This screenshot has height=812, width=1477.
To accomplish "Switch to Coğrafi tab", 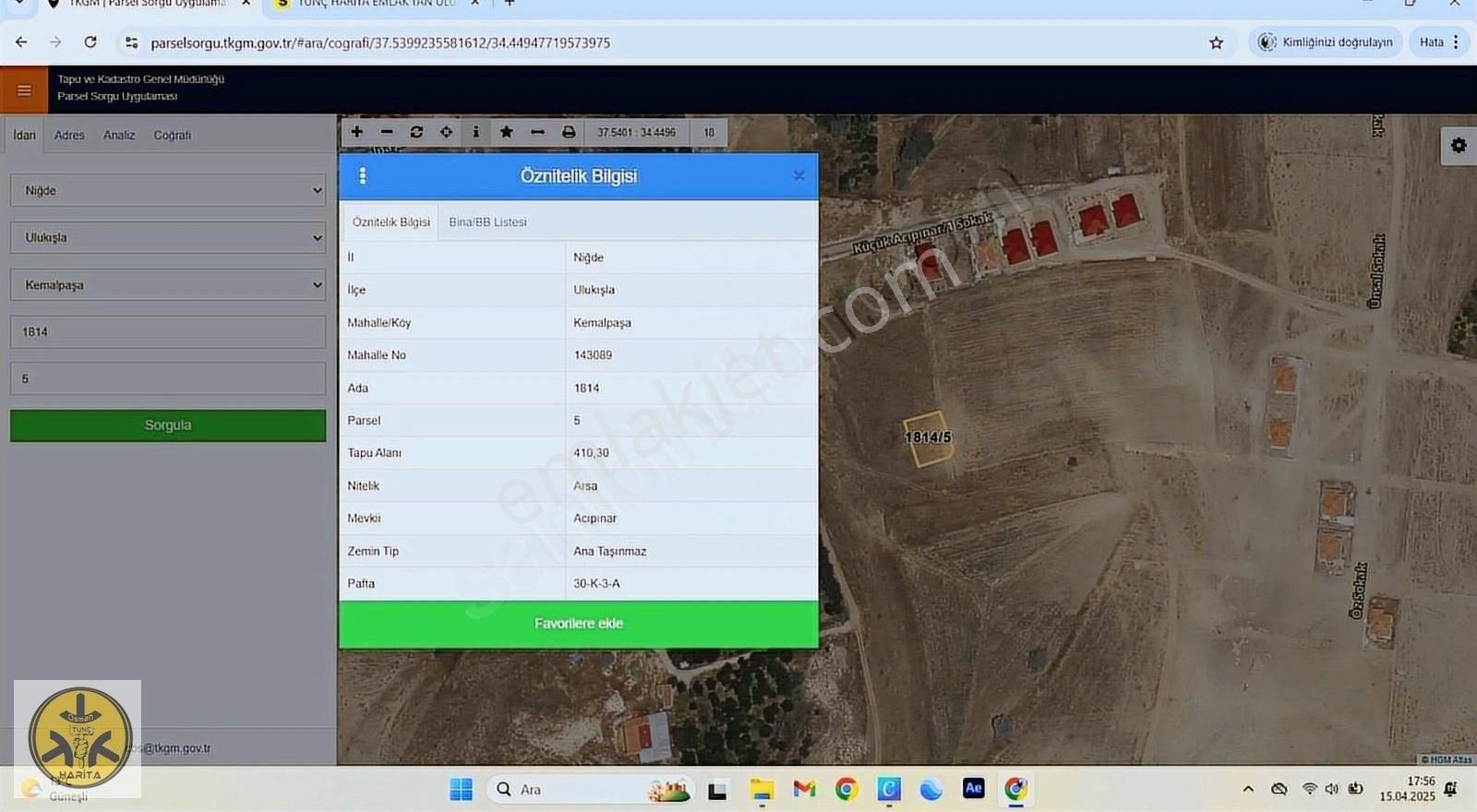I will tap(173, 135).
